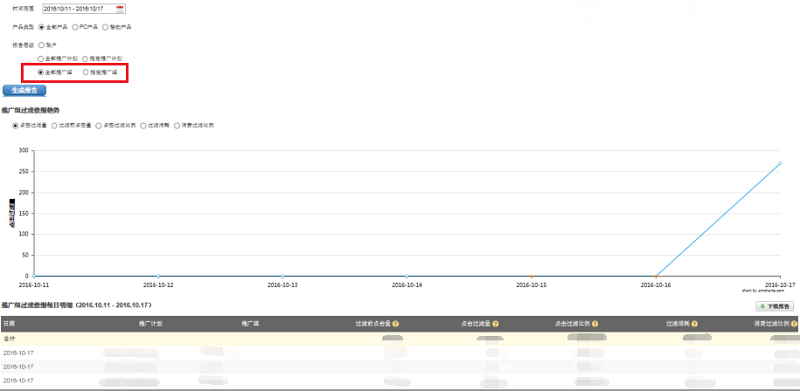The image size is (800, 391).
Task: Click help icon beside 过滤前点击量 column
Action: pos(396,324)
